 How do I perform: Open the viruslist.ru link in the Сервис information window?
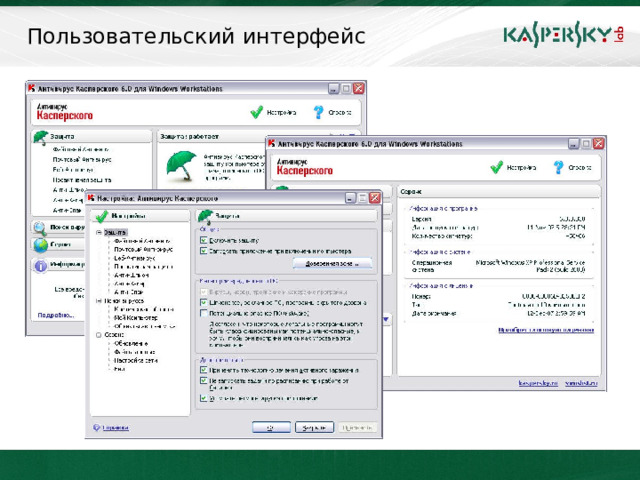(x=581, y=383)
